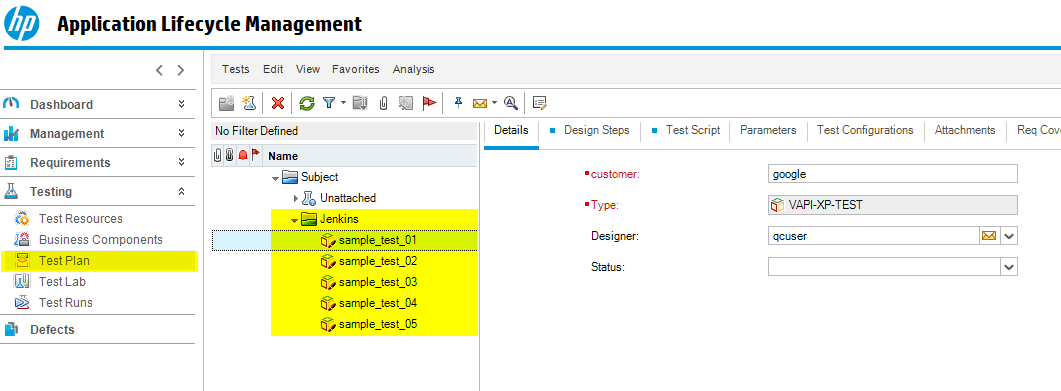Select the Details tab
The image size is (1061, 391).
(x=512, y=130)
